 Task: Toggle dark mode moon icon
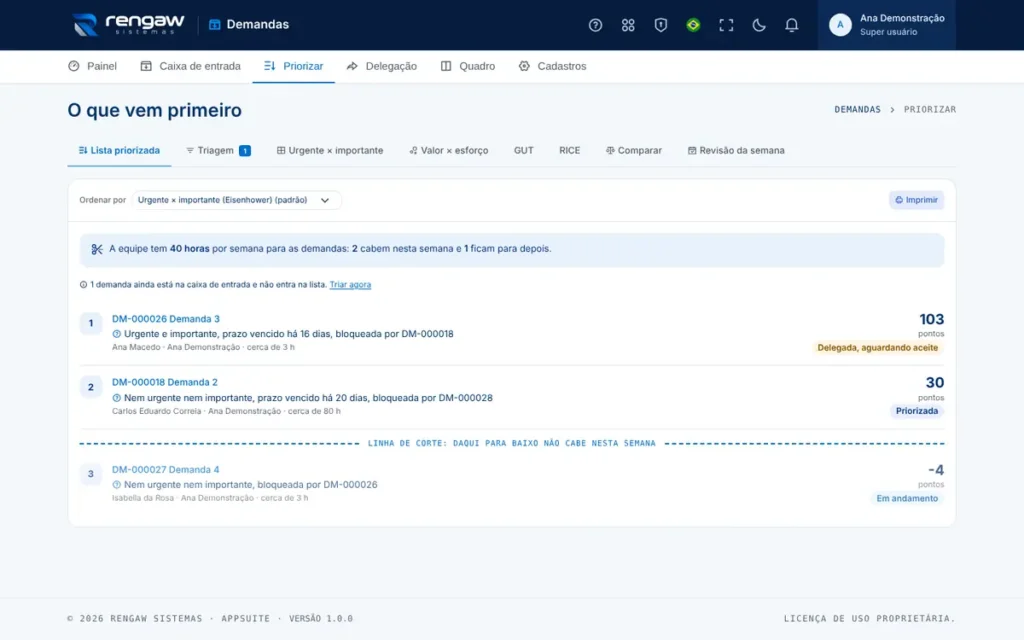point(758,25)
